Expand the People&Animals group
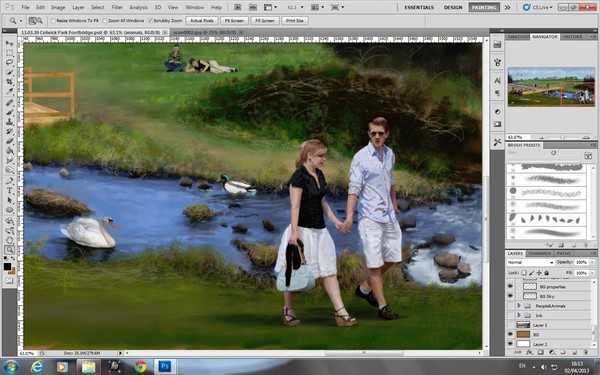 (x=519, y=305)
